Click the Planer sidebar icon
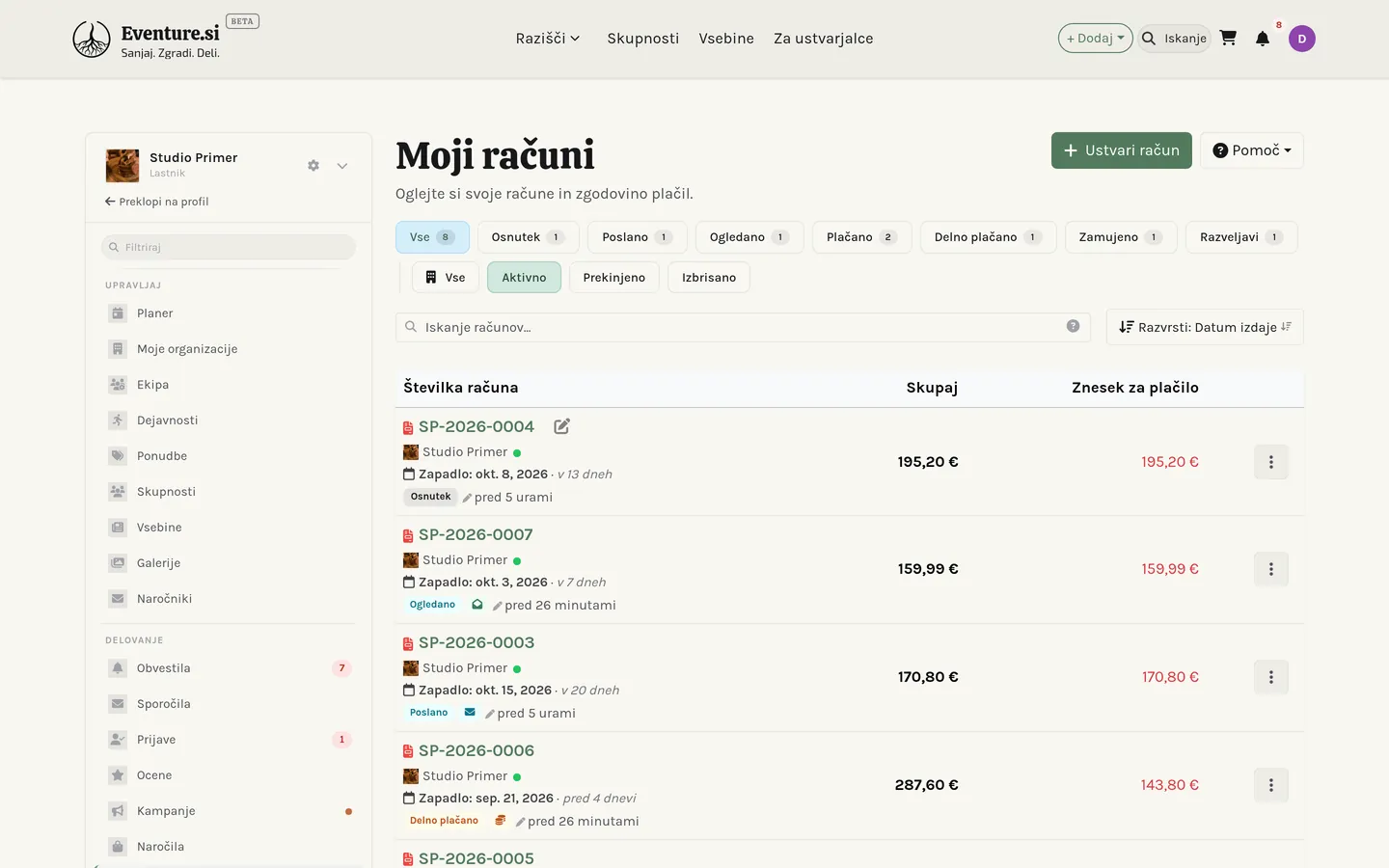1389x868 pixels. (x=118, y=313)
